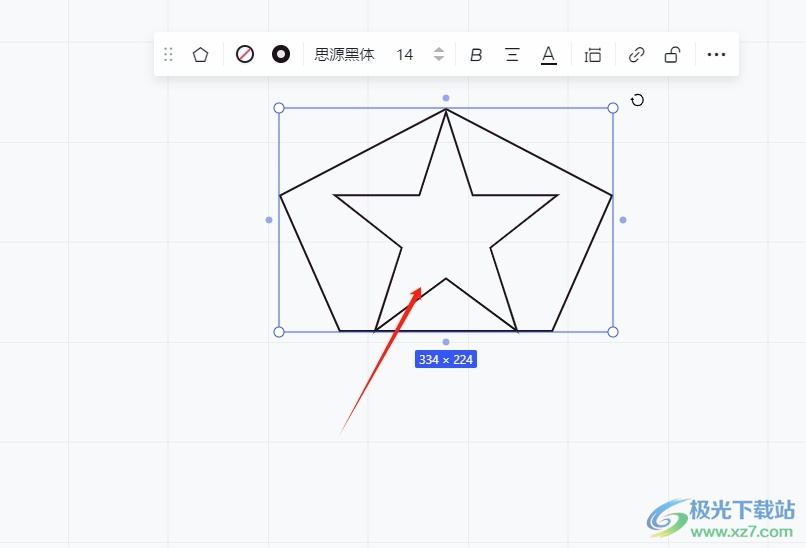The width and height of the screenshot is (806, 548).
Task: Decrease font size with down arrow
Action: click(x=438, y=59)
